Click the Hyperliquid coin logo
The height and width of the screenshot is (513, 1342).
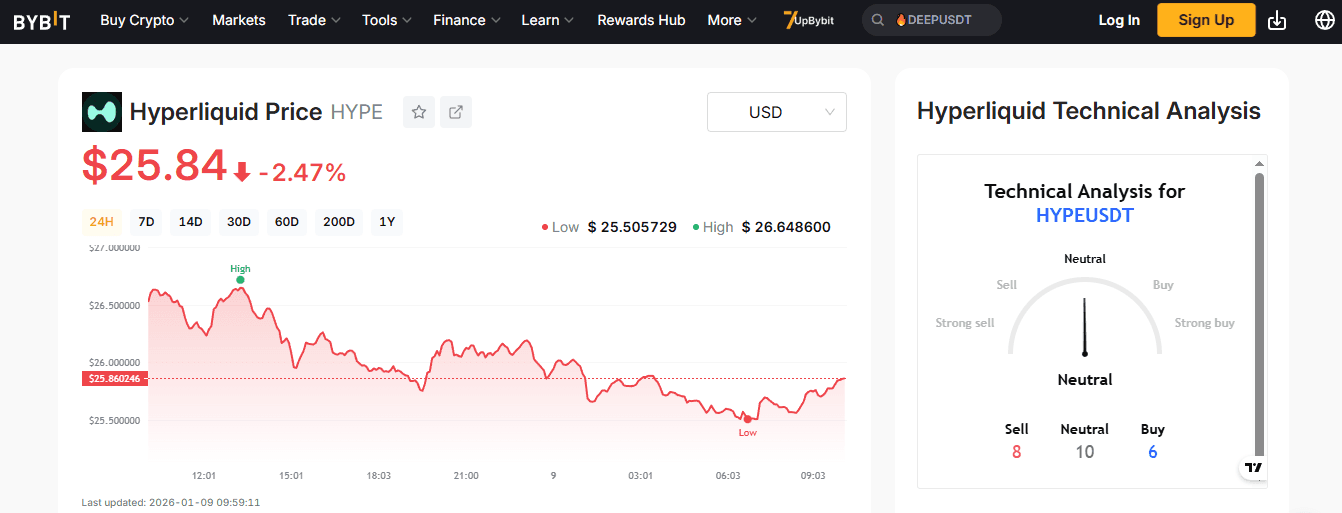101,112
